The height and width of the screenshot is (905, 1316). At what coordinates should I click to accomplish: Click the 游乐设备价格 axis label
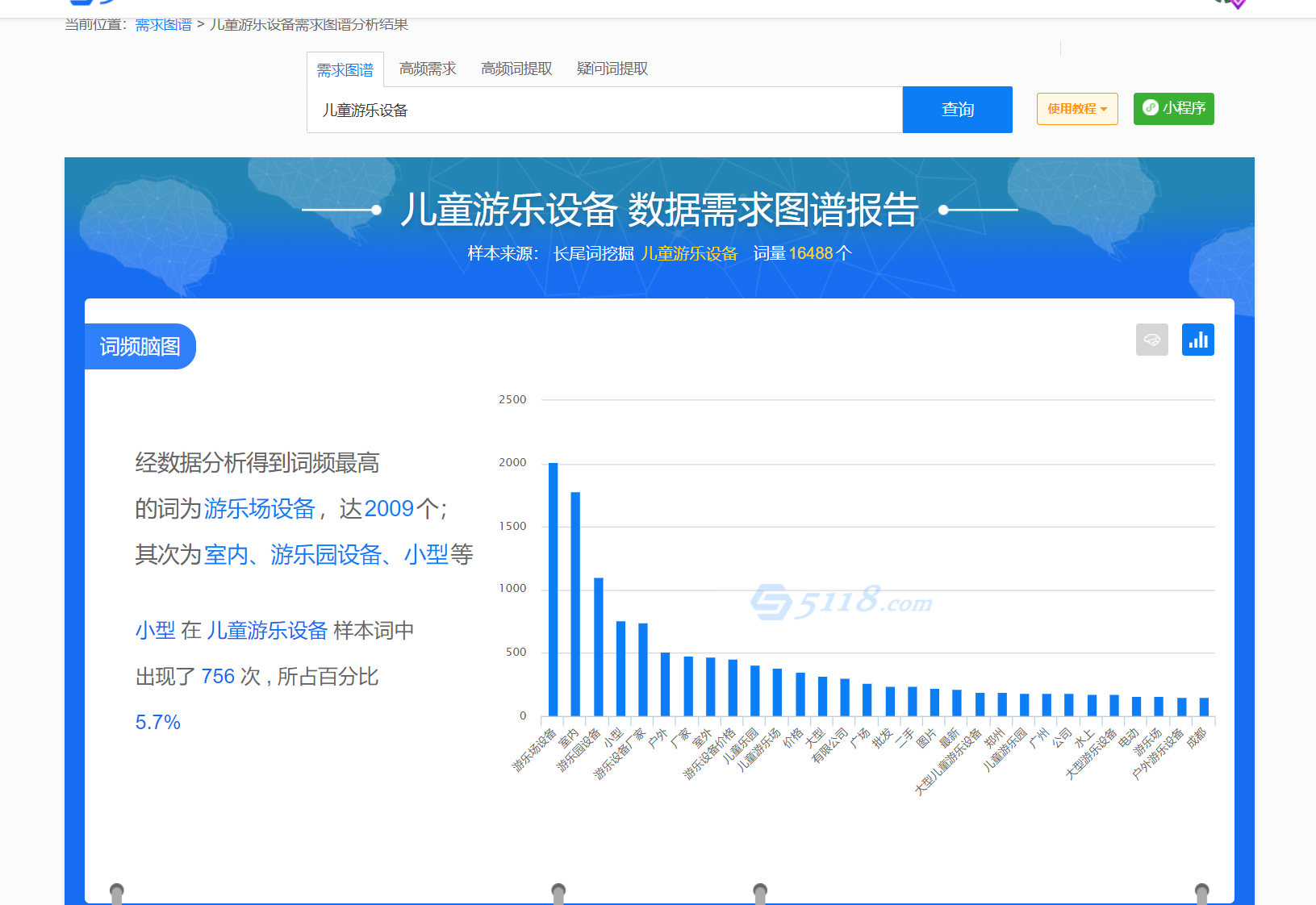point(710,753)
